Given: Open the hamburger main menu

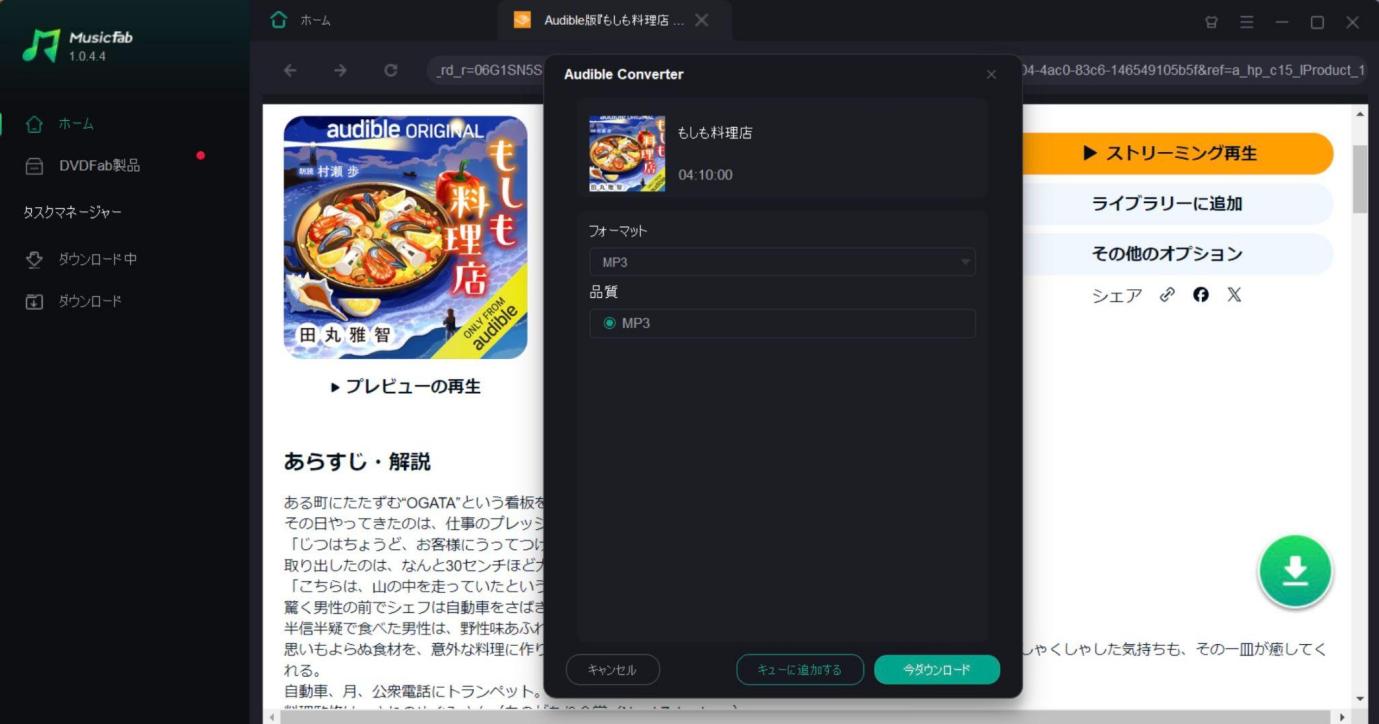Looking at the screenshot, I should (1247, 22).
